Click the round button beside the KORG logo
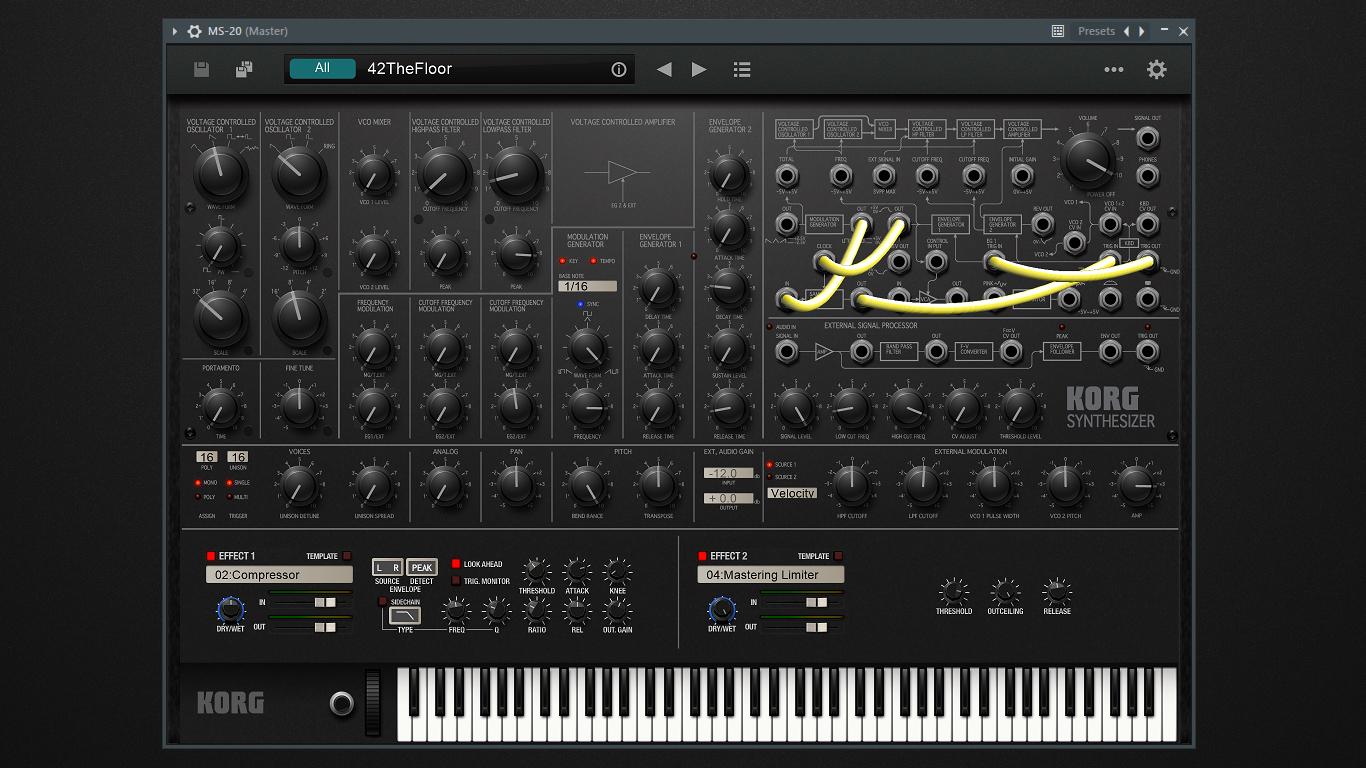 342,704
